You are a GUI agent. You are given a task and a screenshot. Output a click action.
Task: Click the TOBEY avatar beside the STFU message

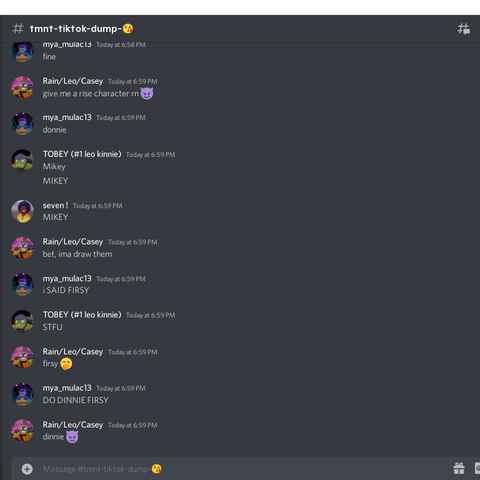pos(22,321)
